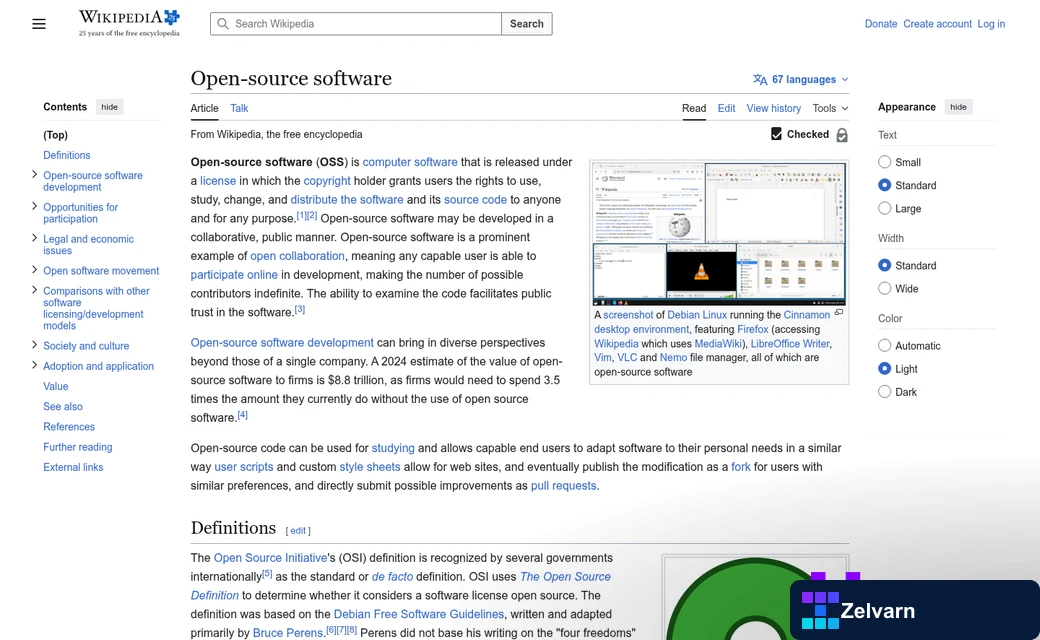Viewport: 1040px width, 640px height.
Task: Open the Edit tab
Action: click(726, 108)
